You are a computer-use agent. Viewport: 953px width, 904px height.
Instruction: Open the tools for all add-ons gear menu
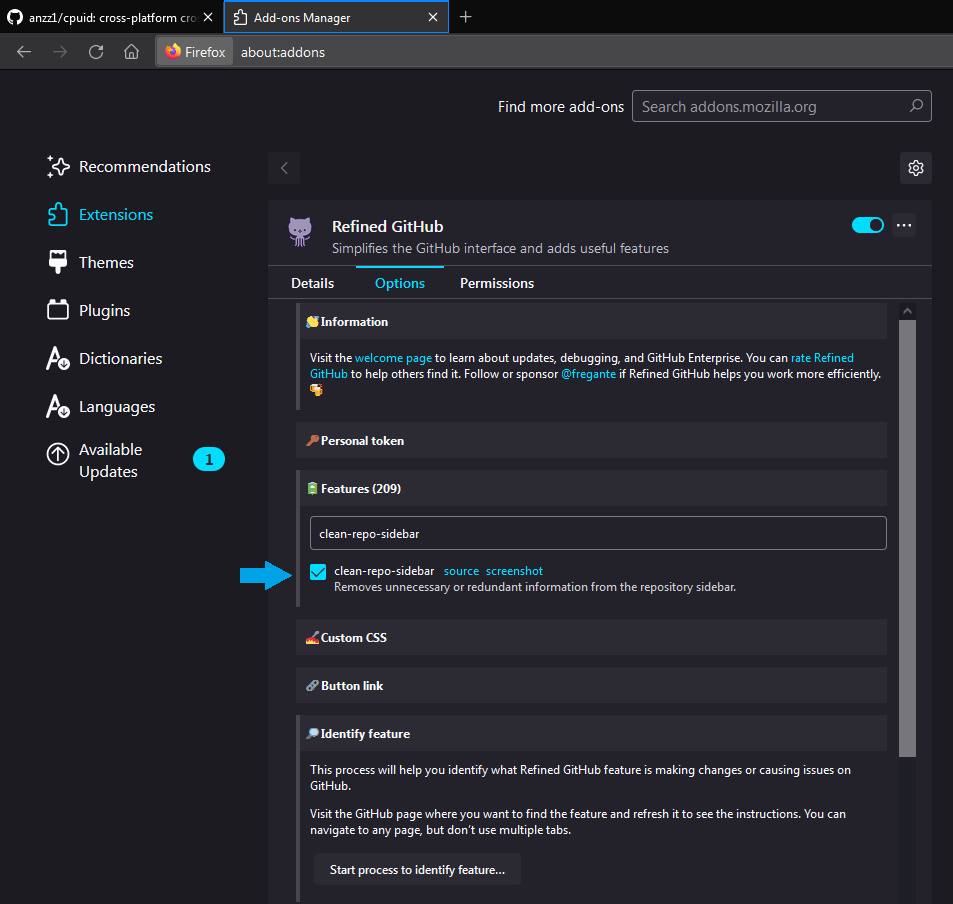915,168
